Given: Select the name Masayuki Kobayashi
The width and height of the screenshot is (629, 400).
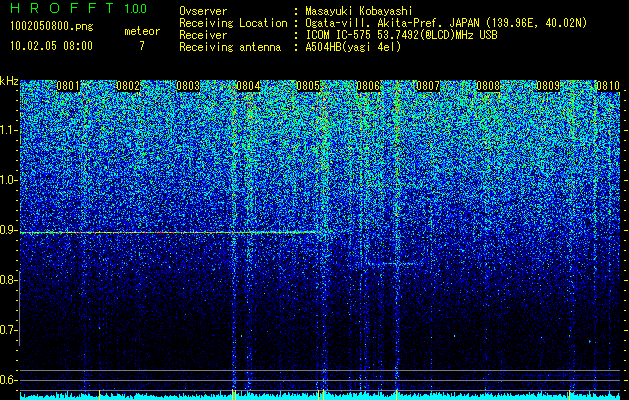Looking at the screenshot, I should click(358, 11).
